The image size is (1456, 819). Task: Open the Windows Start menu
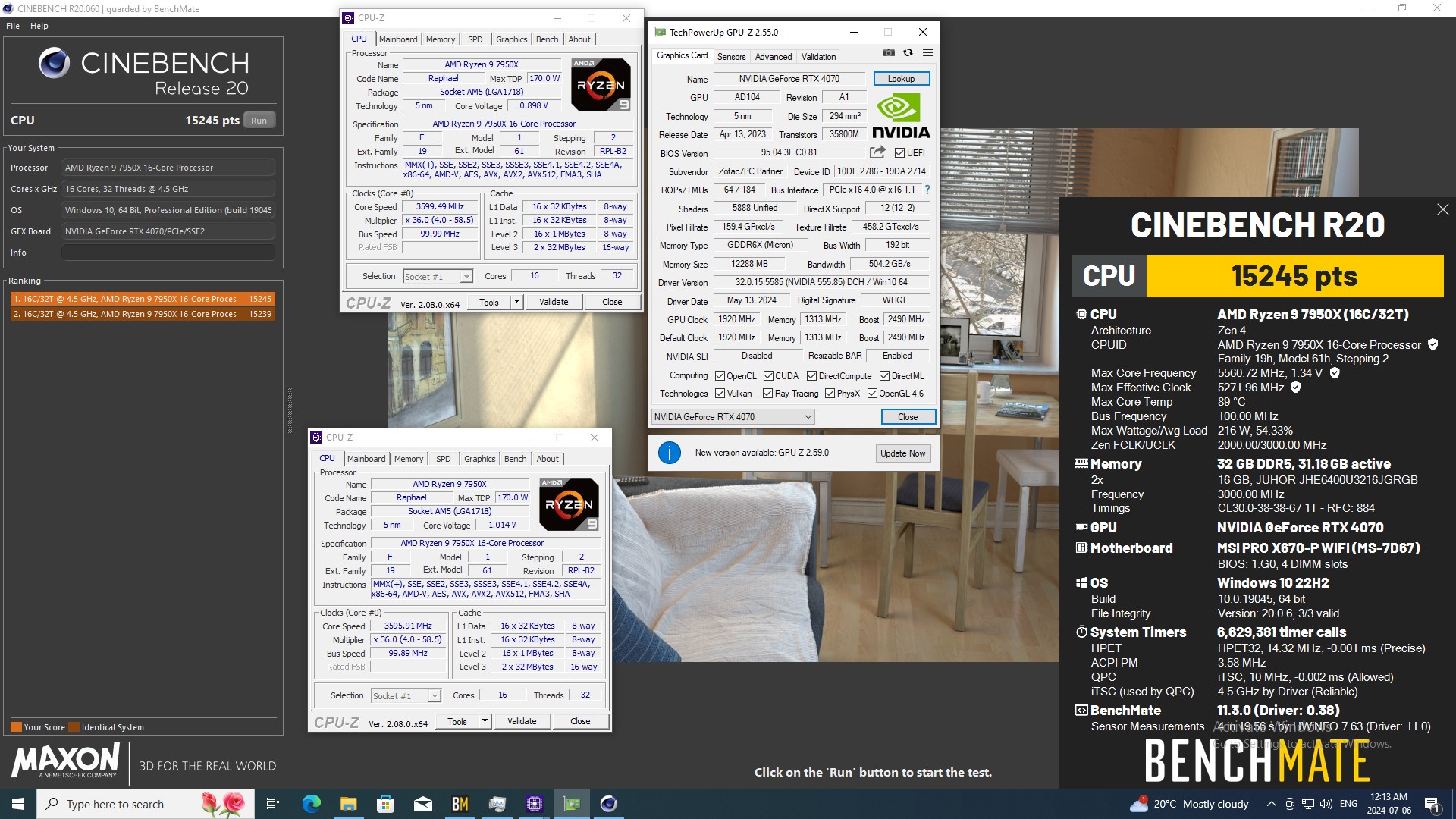pyautogui.click(x=18, y=804)
